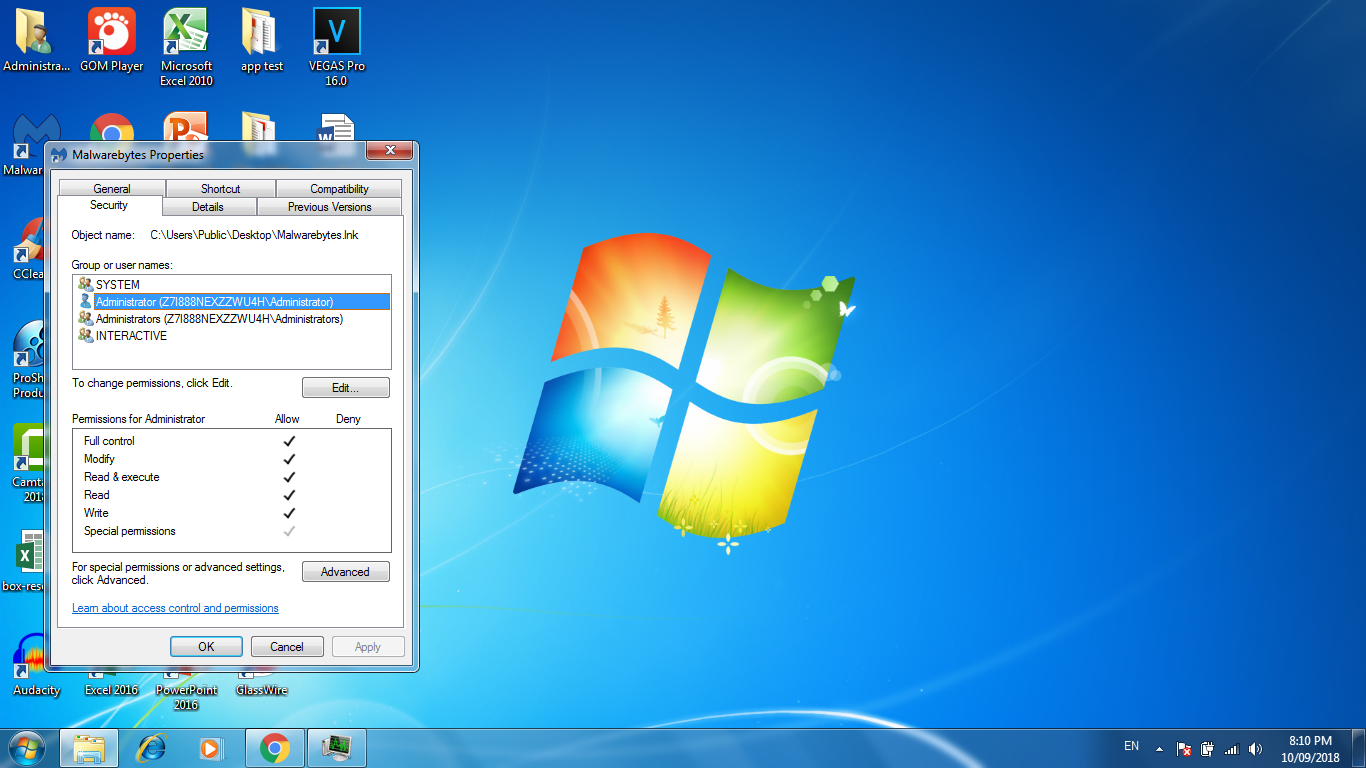Open the clock showing 8:10 PM
This screenshot has width=1366, height=768.
1310,749
